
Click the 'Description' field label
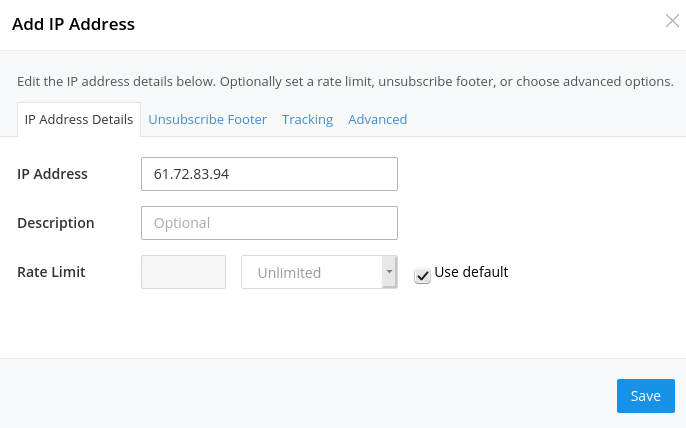[56, 223]
